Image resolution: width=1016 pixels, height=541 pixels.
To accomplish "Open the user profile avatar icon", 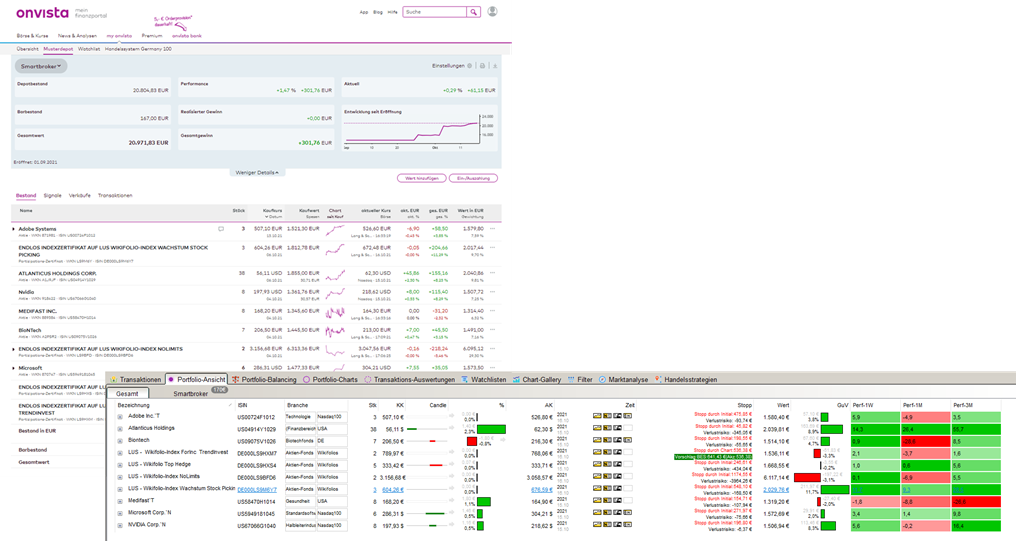I will point(492,12).
